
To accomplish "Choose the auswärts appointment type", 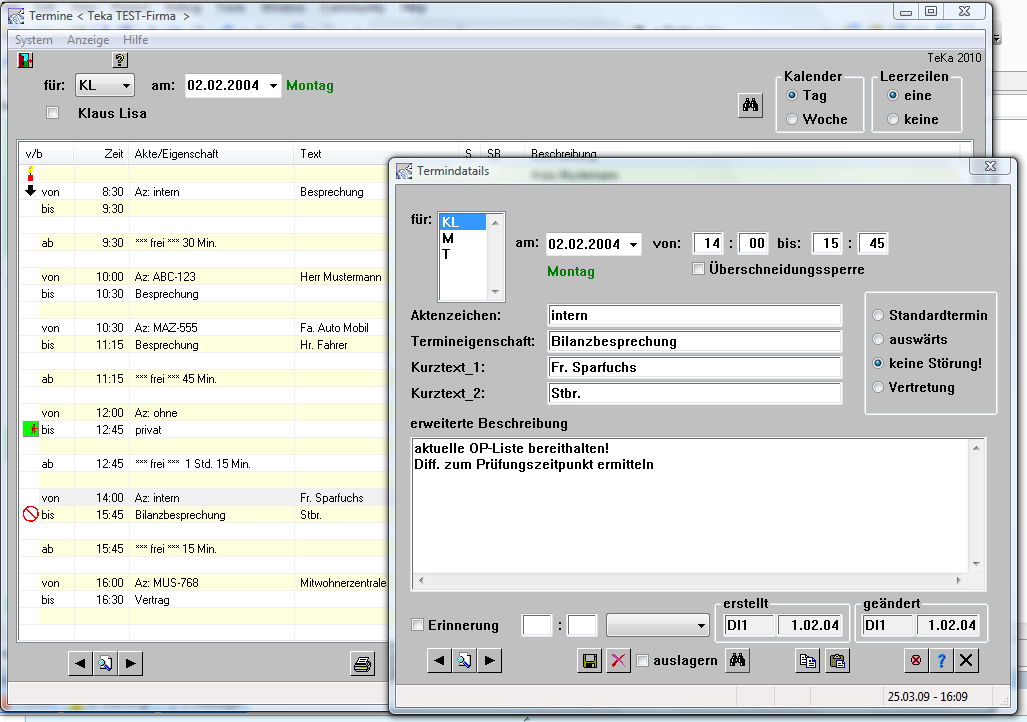I will click(879, 339).
